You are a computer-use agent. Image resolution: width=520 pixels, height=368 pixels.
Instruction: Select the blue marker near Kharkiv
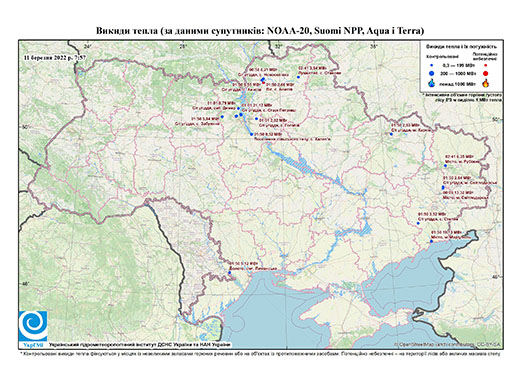click(391, 134)
